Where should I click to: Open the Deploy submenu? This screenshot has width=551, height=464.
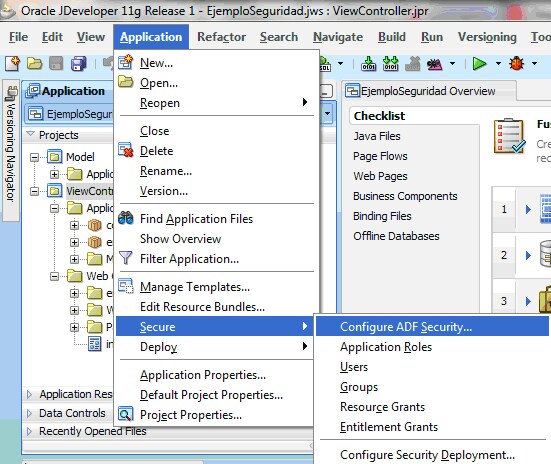click(215, 347)
